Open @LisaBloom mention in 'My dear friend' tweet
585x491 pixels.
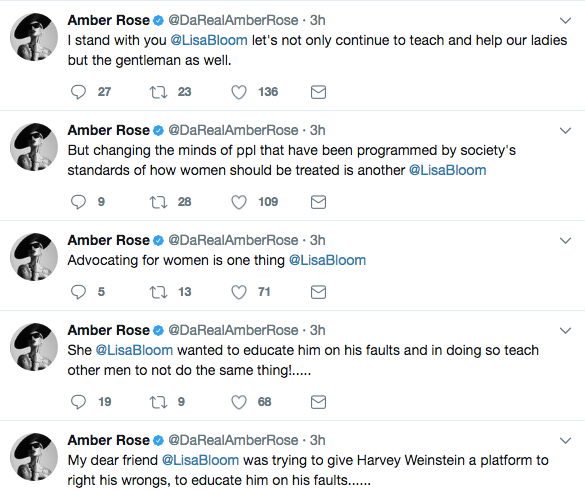pyautogui.click(x=200, y=460)
